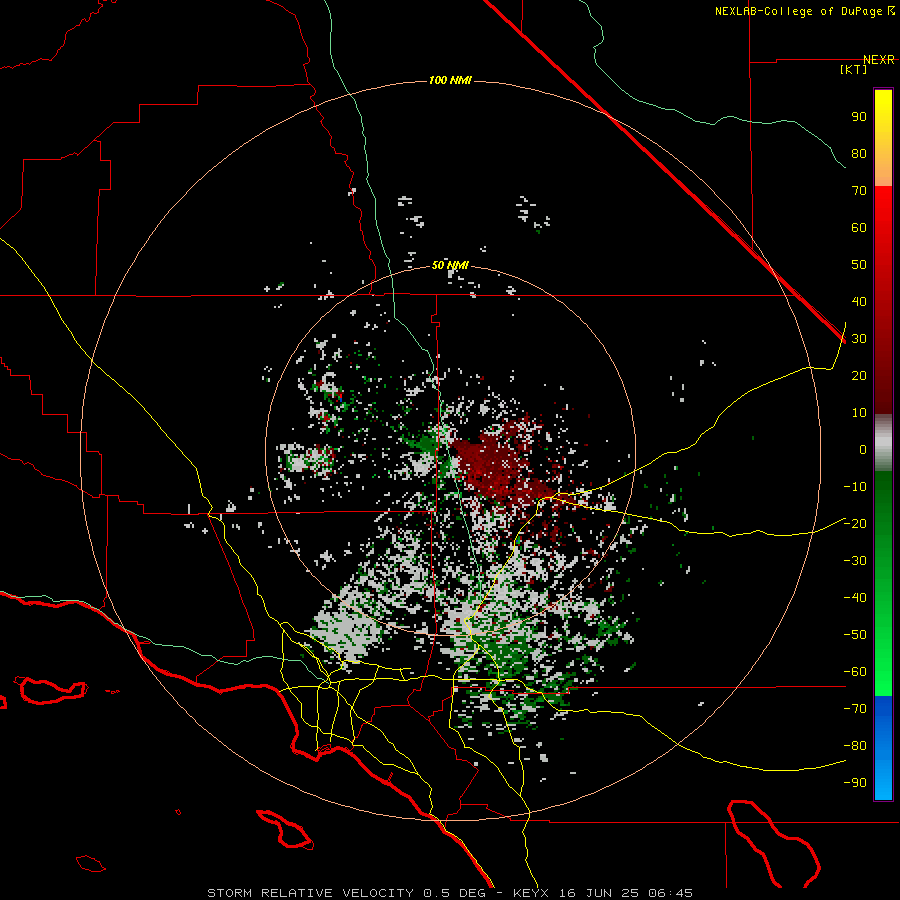Click the STORM RELATIVE VELOCITY product title
900x900 pixels.
(310, 893)
